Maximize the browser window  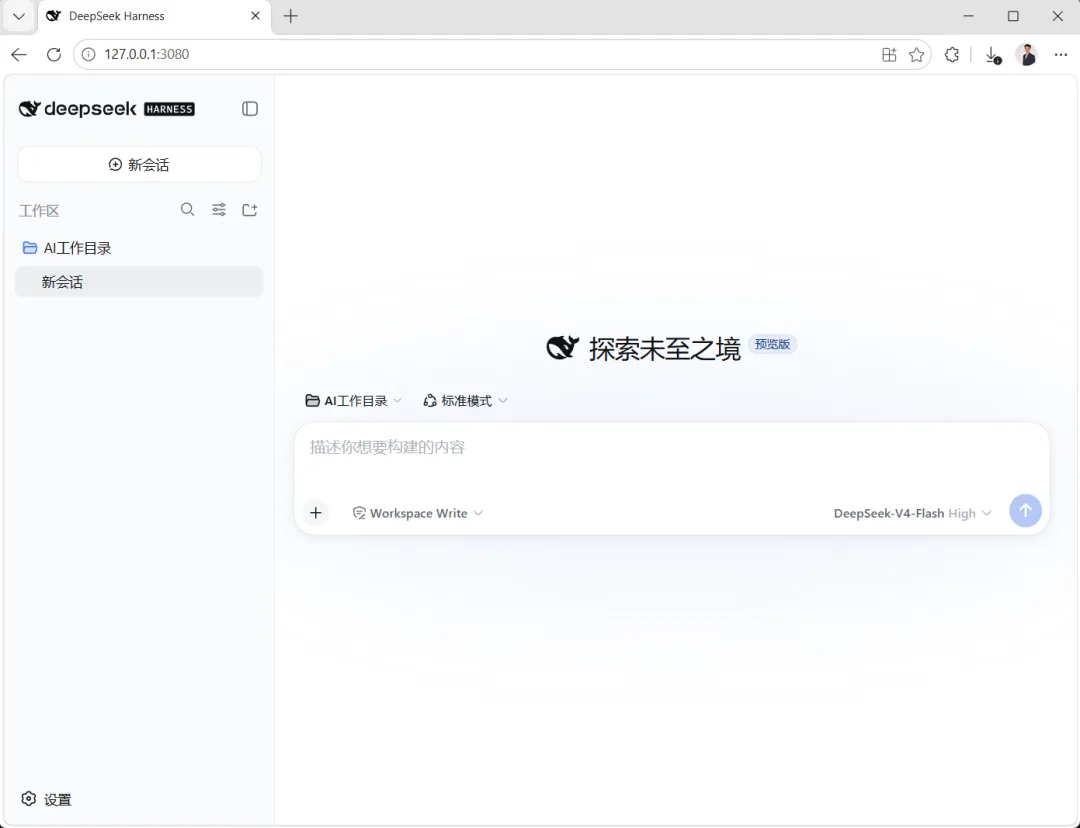click(1012, 16)
